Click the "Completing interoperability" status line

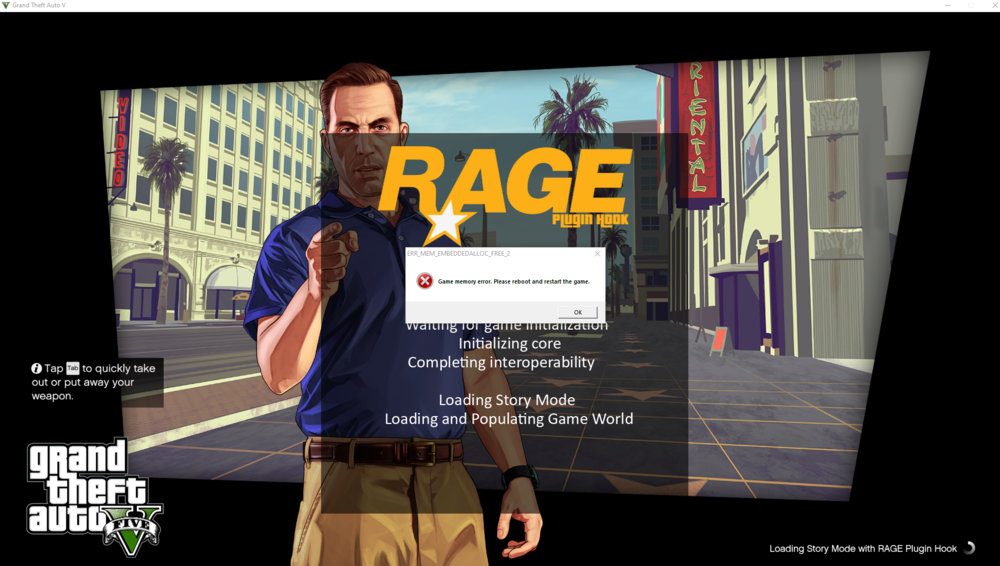[x=501, y=362]
